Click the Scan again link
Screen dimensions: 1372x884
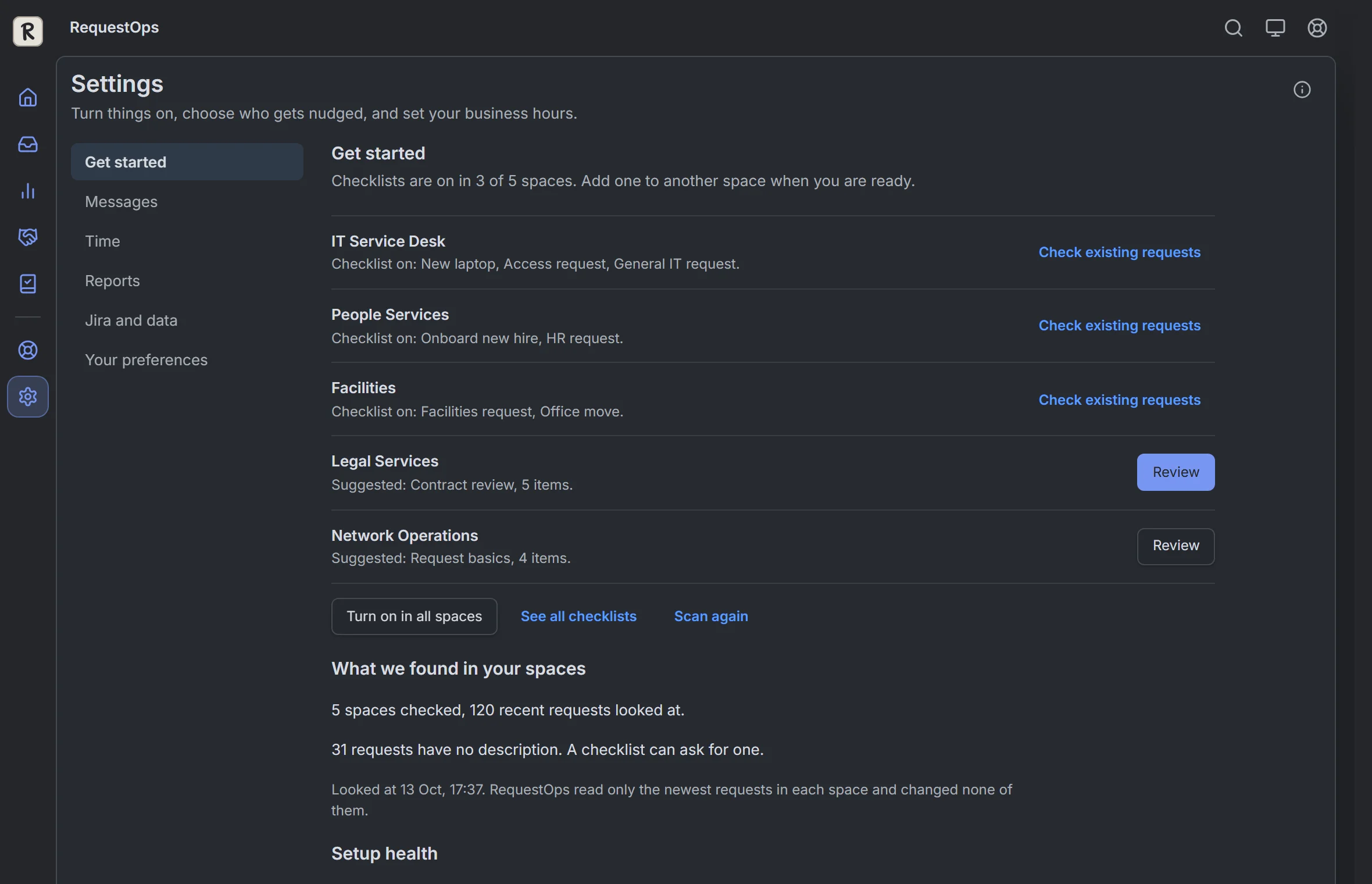click(711, 616)
